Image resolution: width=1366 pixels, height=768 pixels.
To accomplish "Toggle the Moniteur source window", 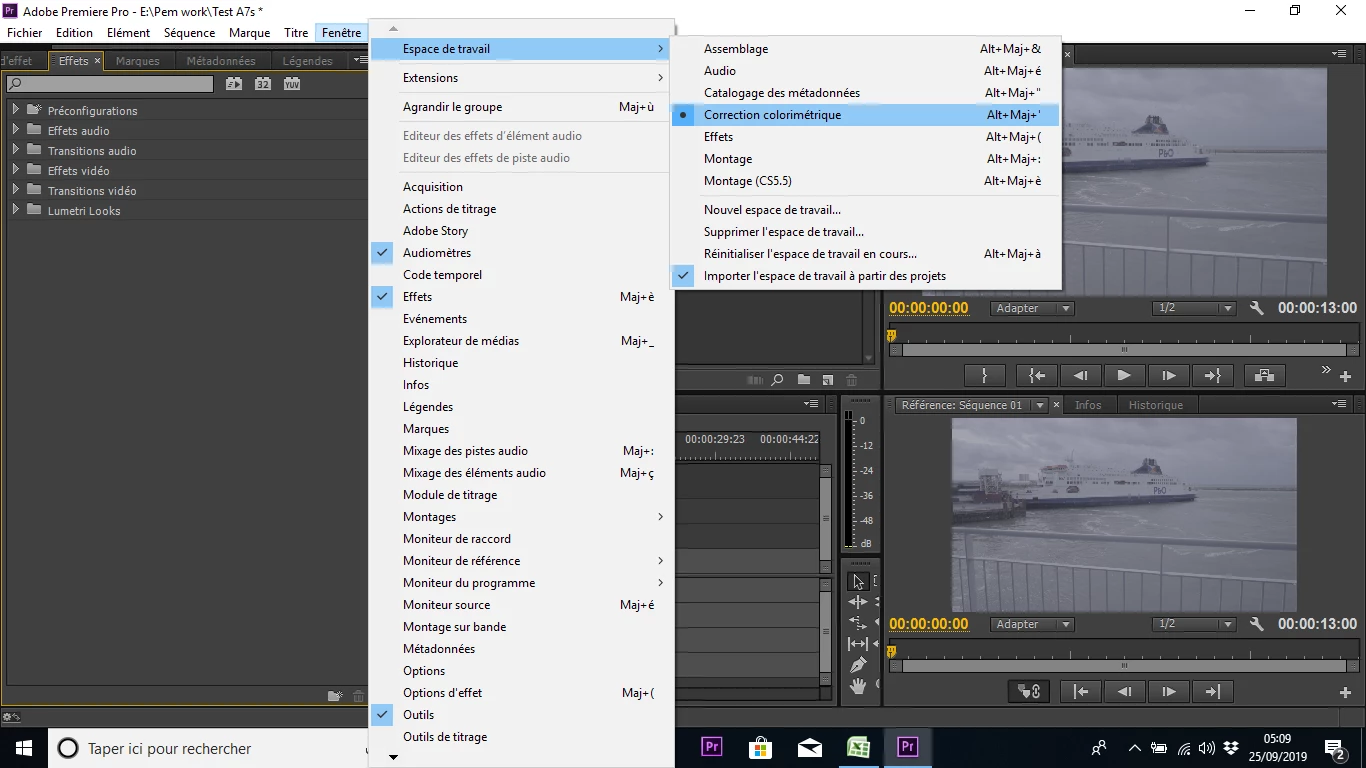I will point(521,605).
